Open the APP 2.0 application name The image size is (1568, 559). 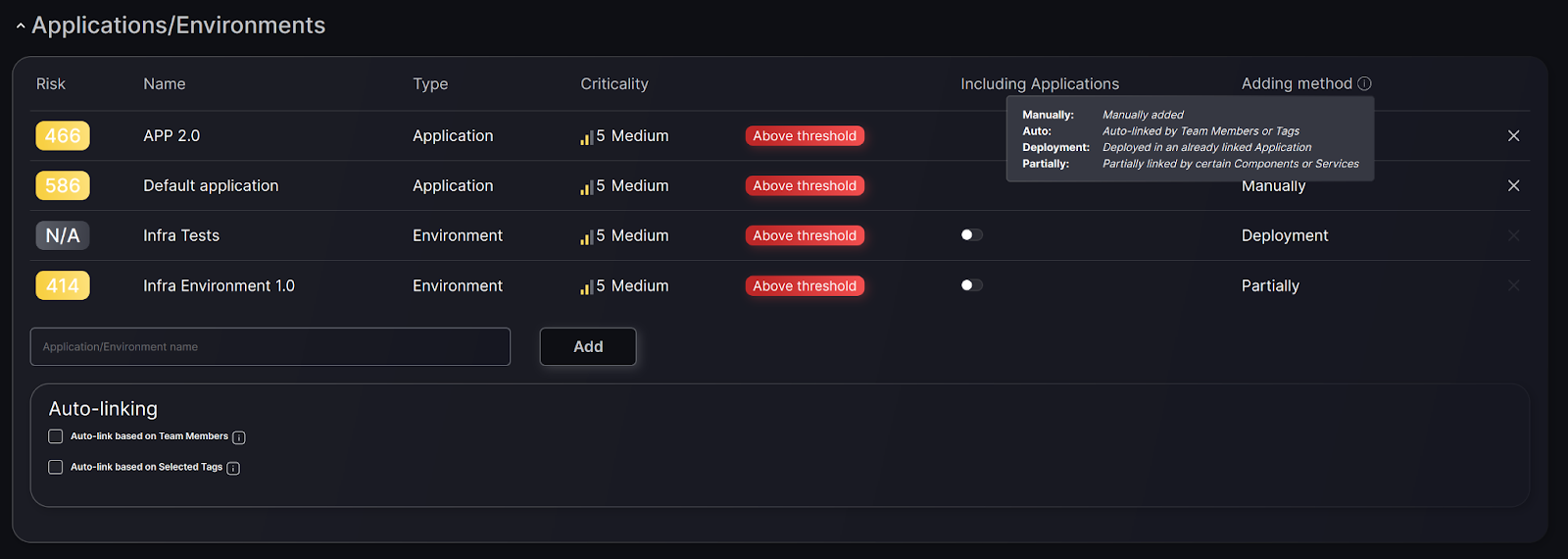click(171, 135)
